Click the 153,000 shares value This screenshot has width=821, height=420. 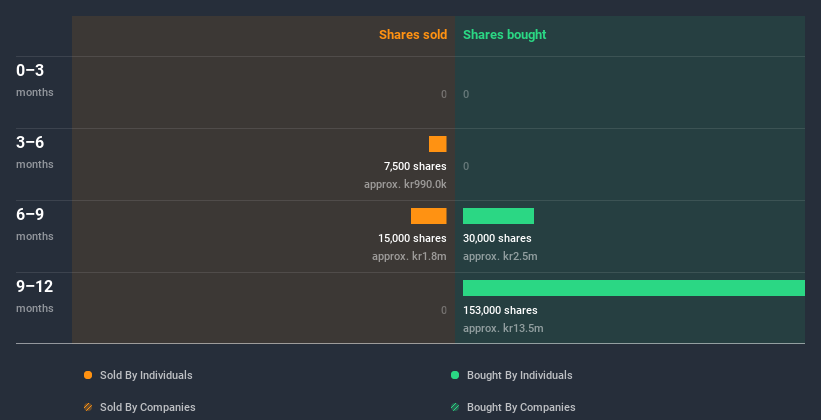pyautogui.click(x=500, y=310)
